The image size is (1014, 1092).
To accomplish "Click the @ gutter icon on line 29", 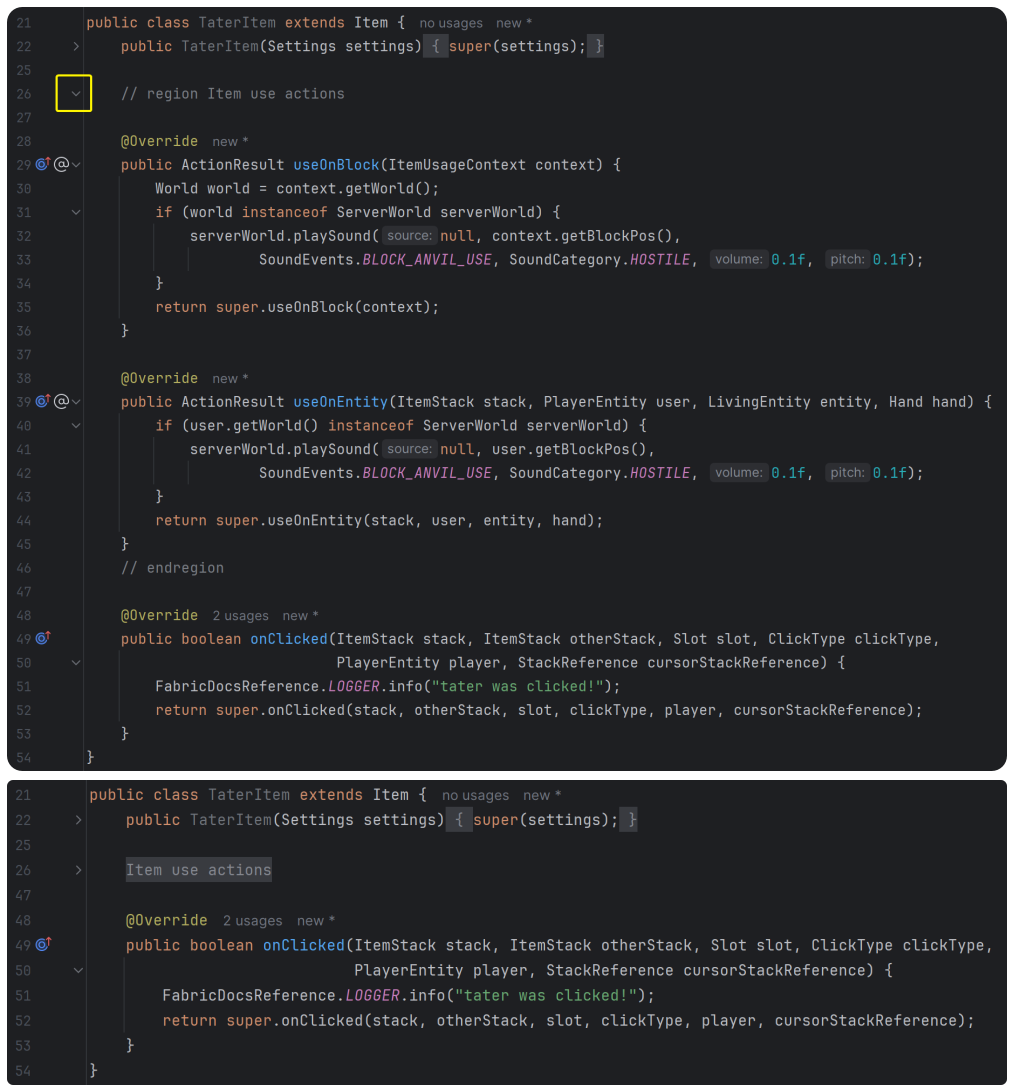I will [x=60, y=164].
